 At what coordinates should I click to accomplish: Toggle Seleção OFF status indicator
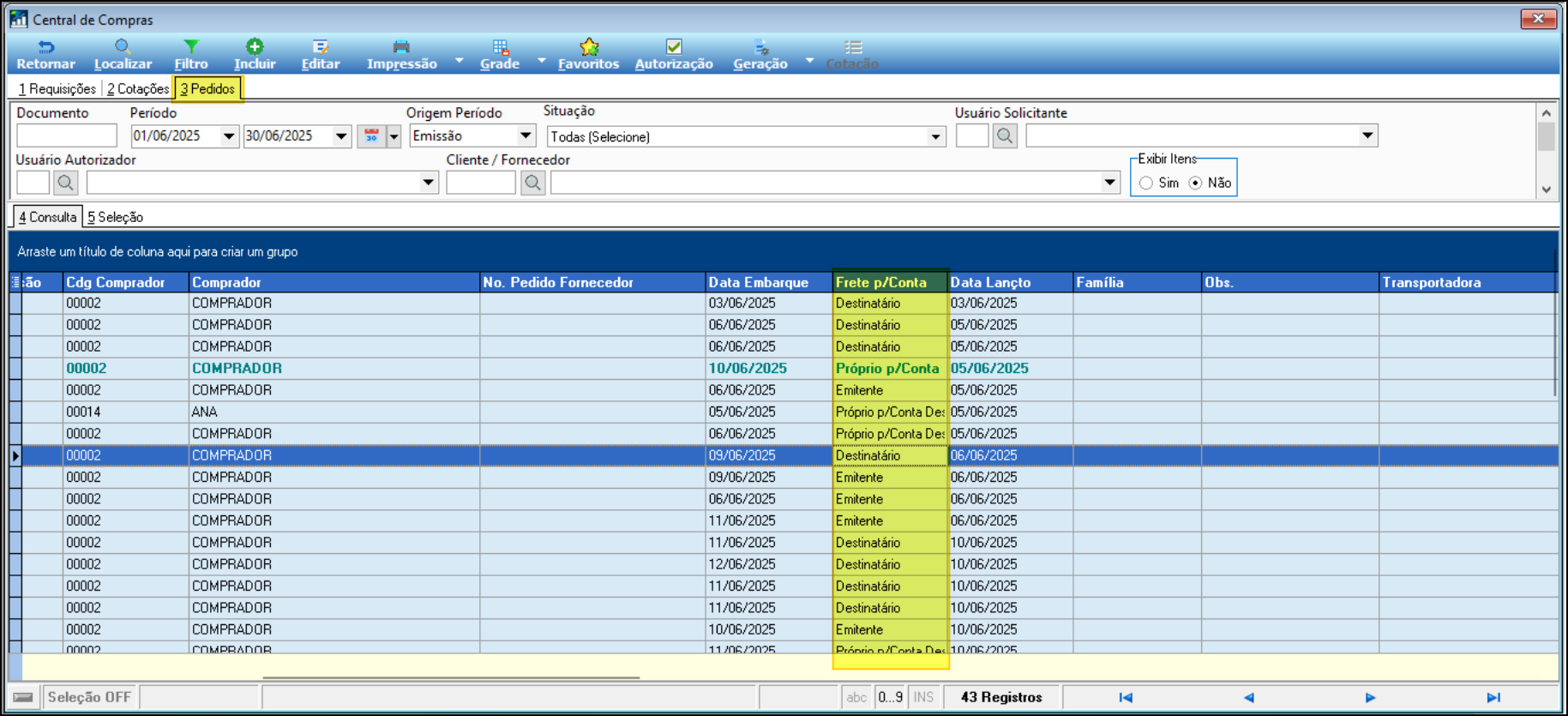(90, 697)
